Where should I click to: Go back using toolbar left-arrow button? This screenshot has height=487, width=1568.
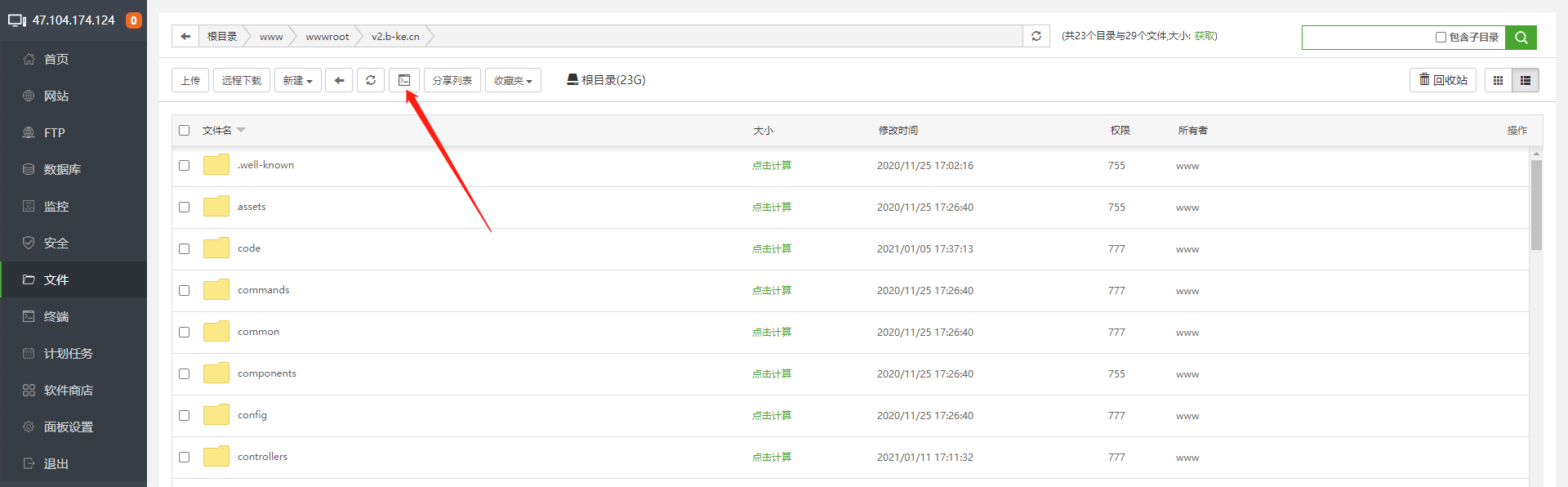pos(339,80)
